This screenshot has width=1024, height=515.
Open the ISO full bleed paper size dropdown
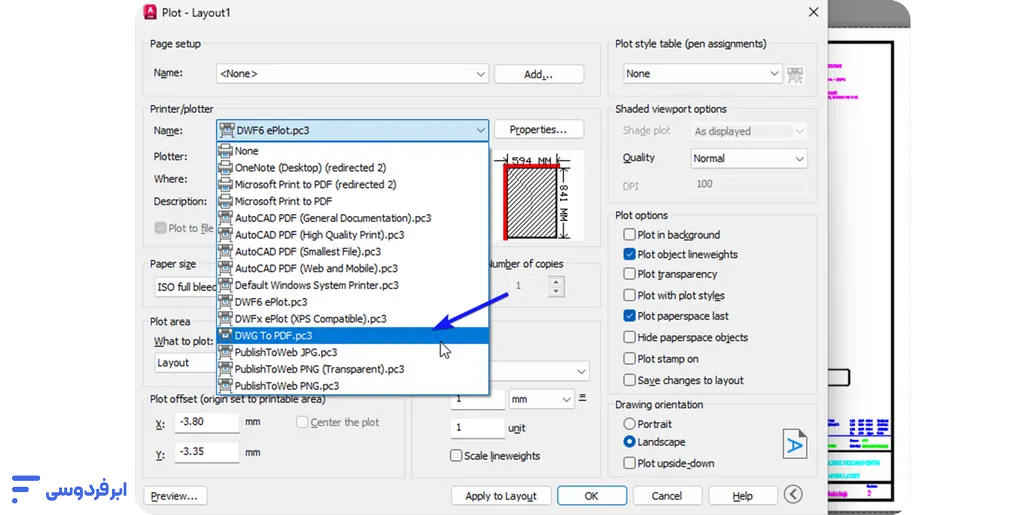click(x=186, y=287)
